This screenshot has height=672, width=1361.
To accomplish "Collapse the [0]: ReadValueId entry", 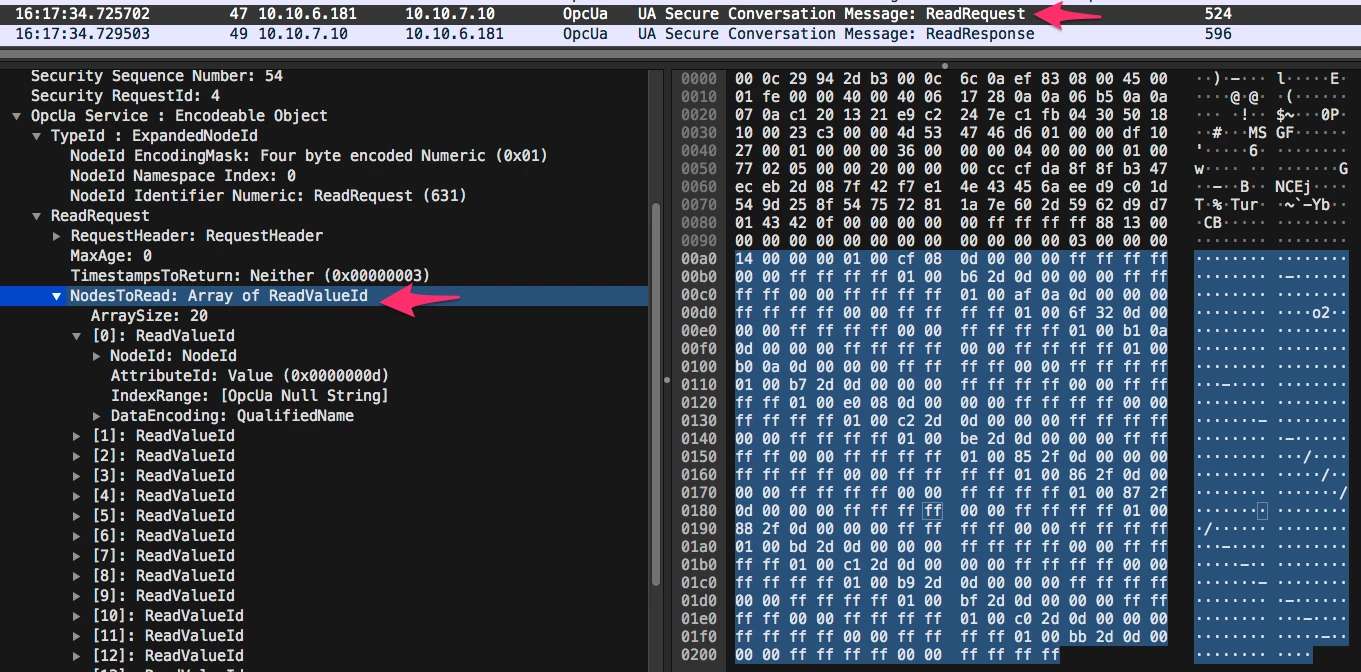I will click(78, 336).
